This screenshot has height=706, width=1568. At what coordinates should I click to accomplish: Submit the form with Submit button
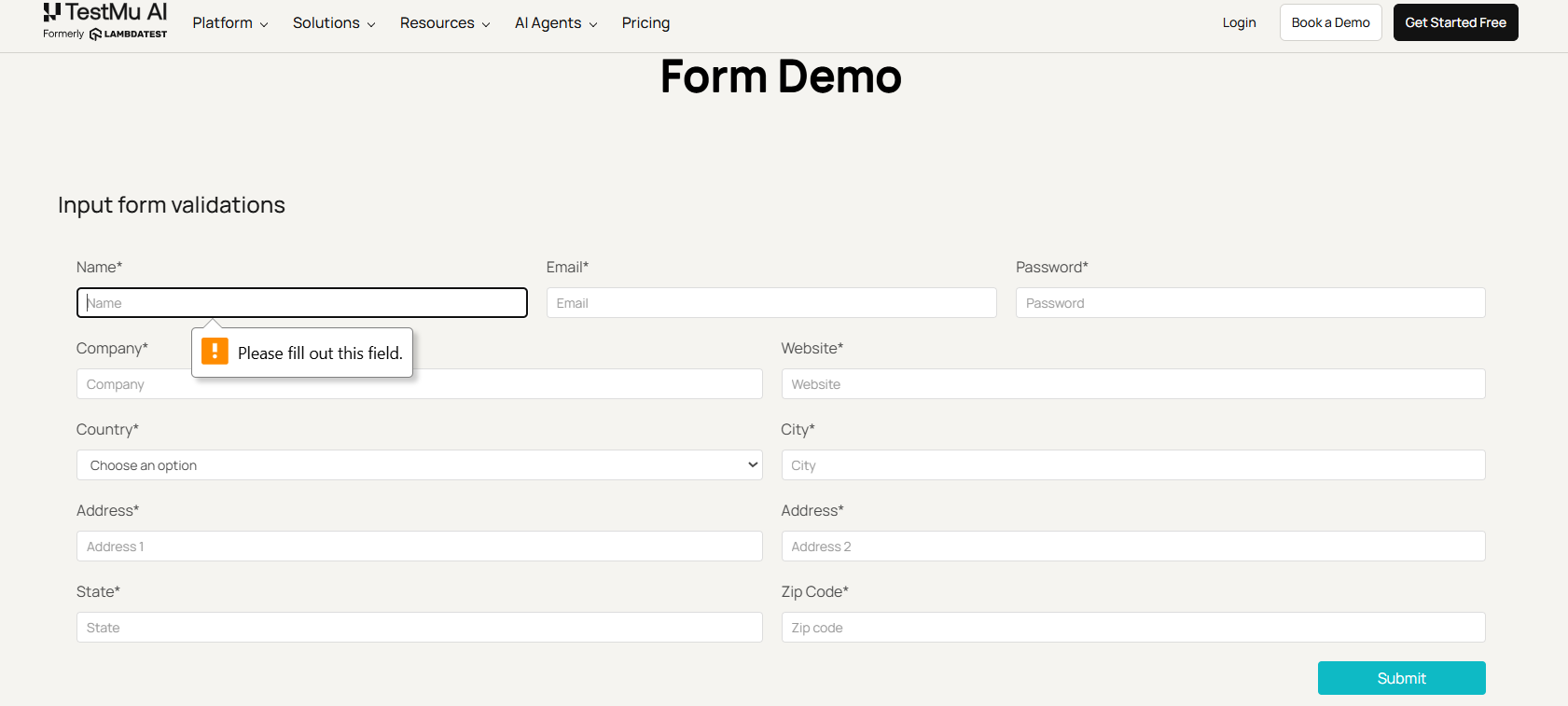1401,678
